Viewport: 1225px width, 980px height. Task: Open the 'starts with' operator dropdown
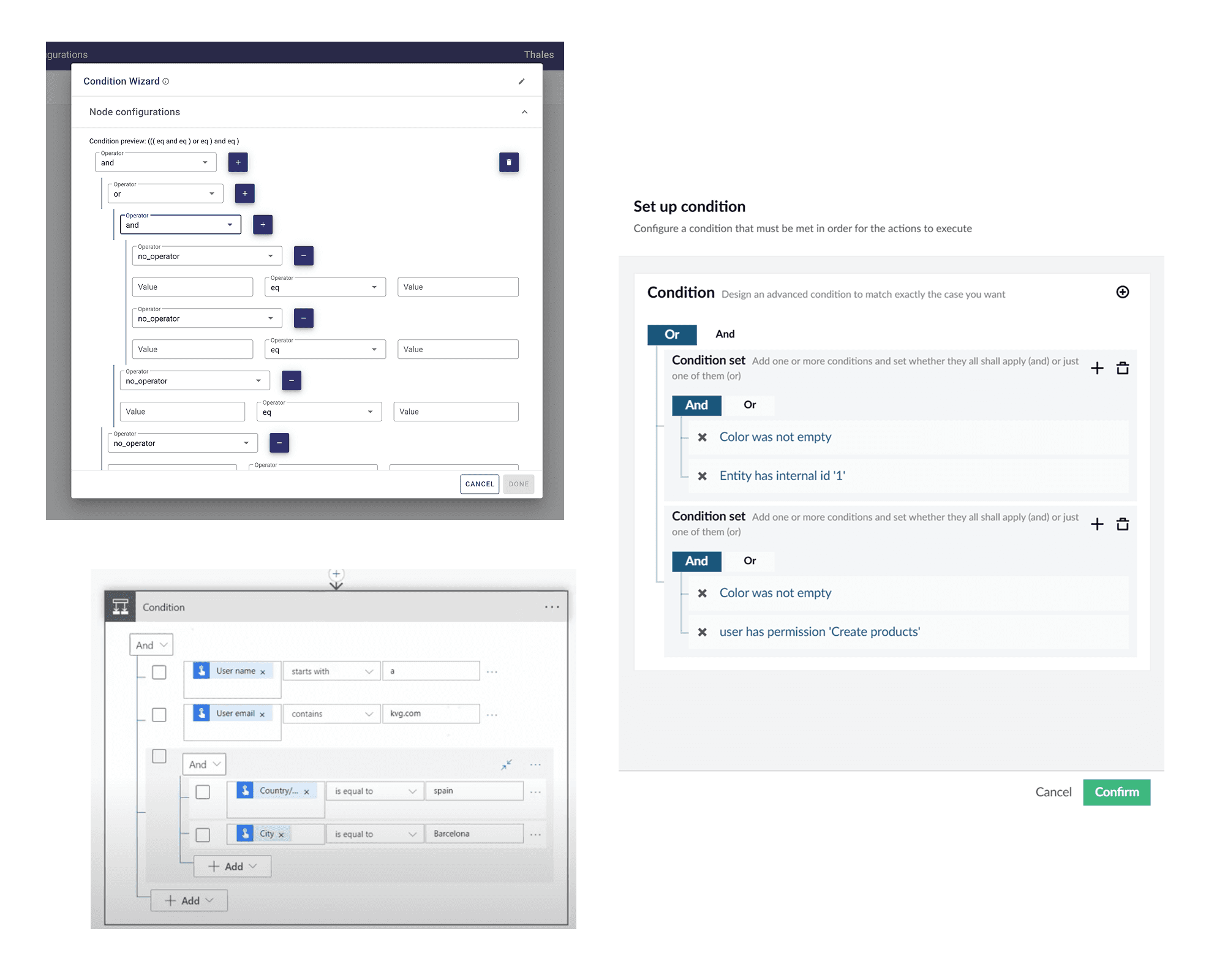(x=331, y=671)
